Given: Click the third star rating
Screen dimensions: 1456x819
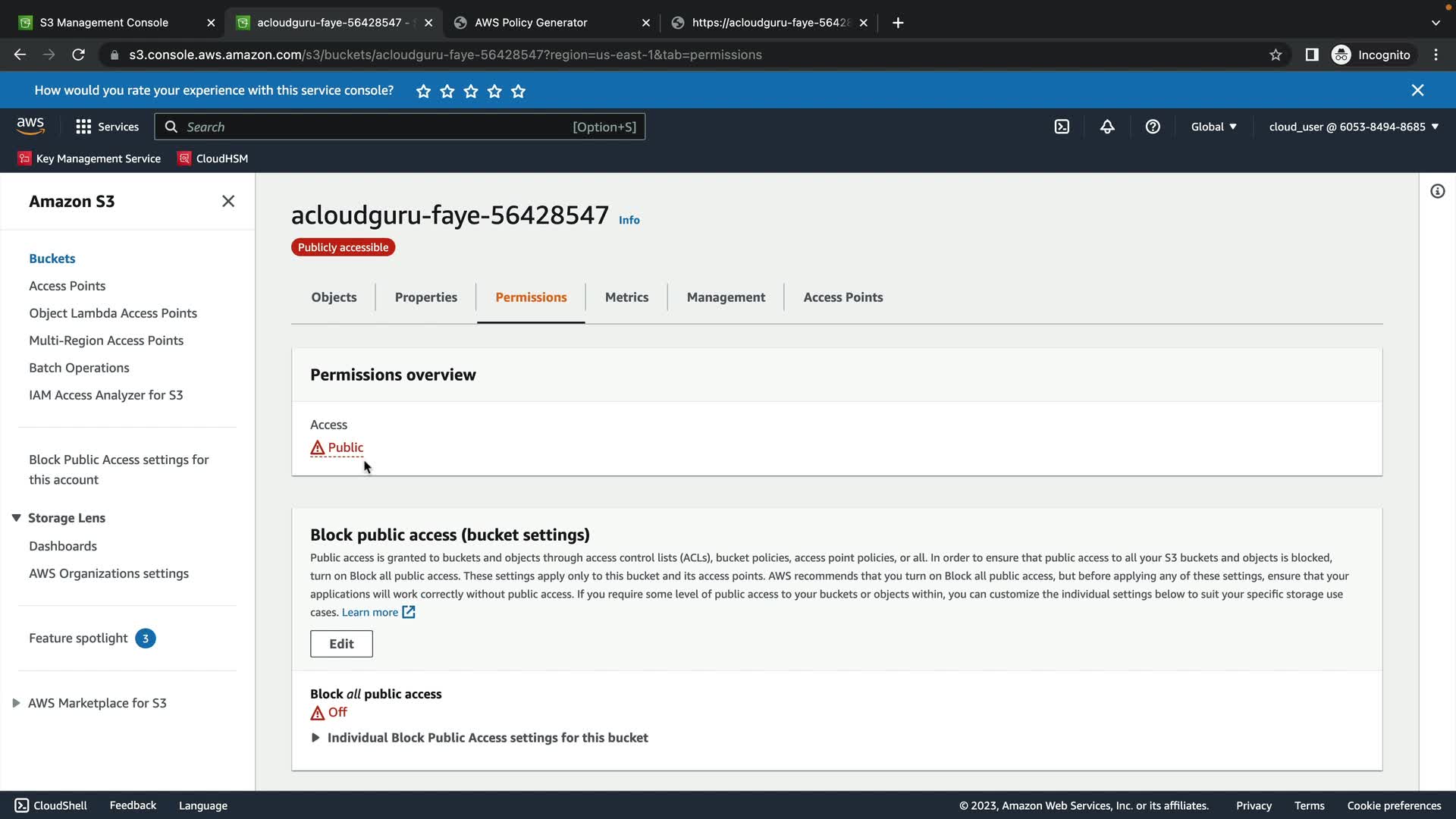Looking at the screenshot, I should click(x=471, y=91).
